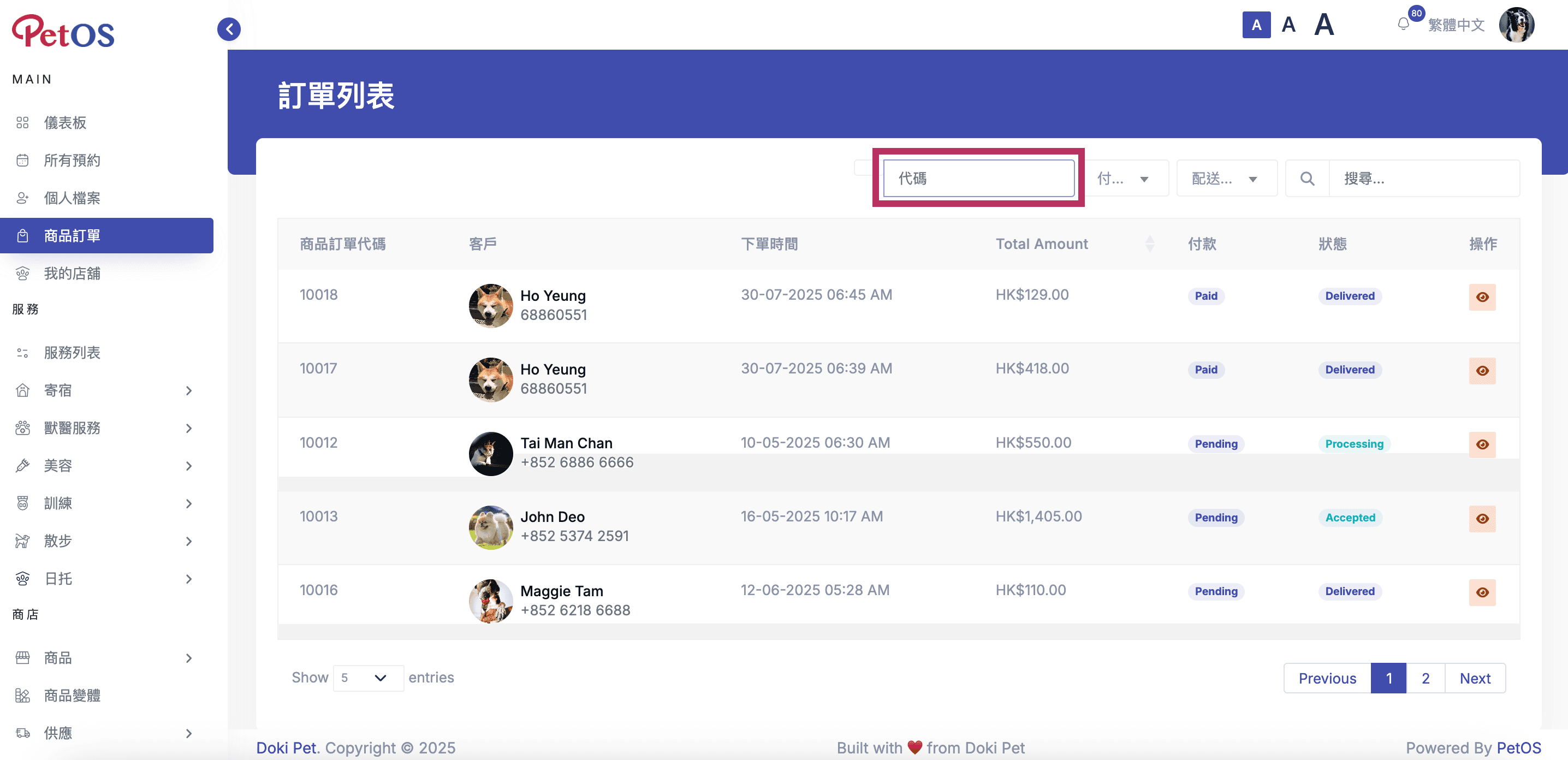Expand the 訓練 submenu chevron

pyautogui.click(x=189, y=504)
